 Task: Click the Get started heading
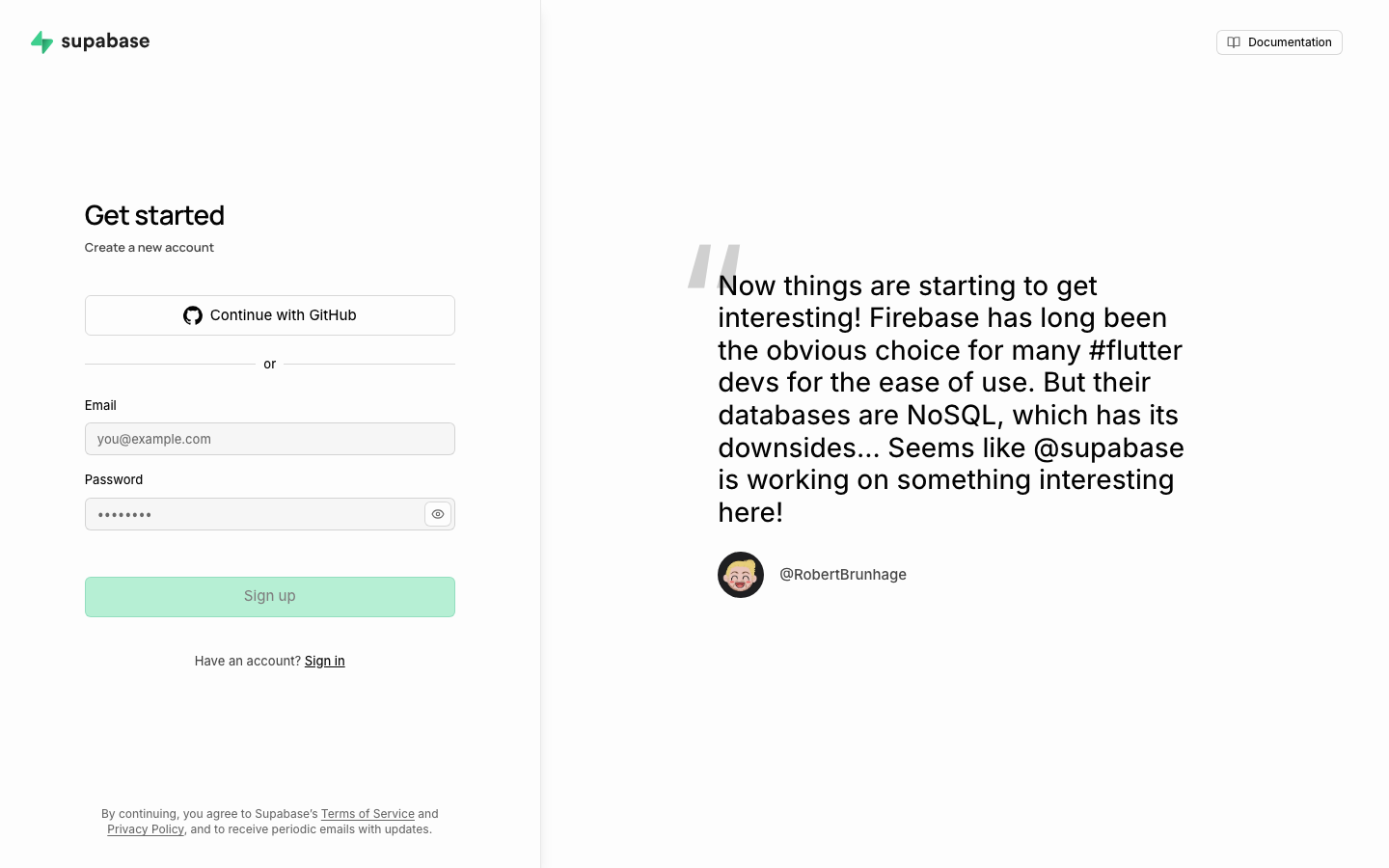tap(154, 215)
